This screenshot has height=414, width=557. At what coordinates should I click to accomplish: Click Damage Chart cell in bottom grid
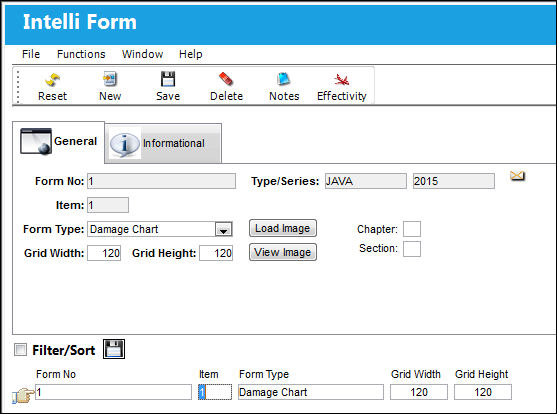coord(311,392)
